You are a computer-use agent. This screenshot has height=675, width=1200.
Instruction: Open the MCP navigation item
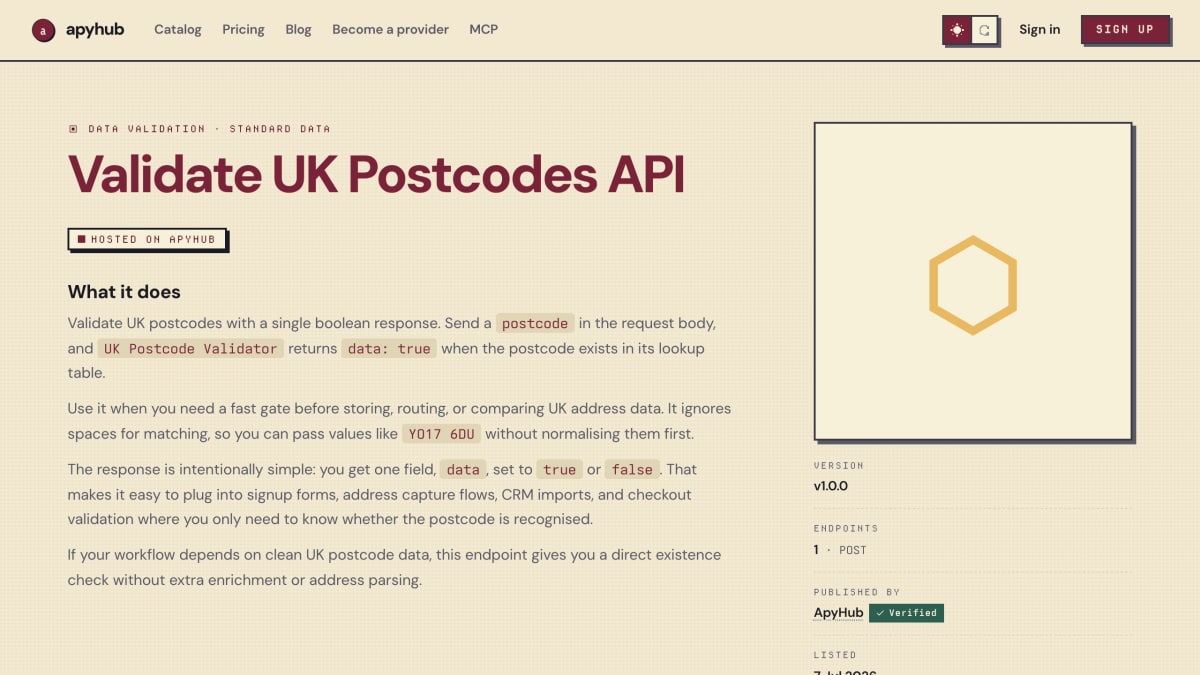click(484, 30)
